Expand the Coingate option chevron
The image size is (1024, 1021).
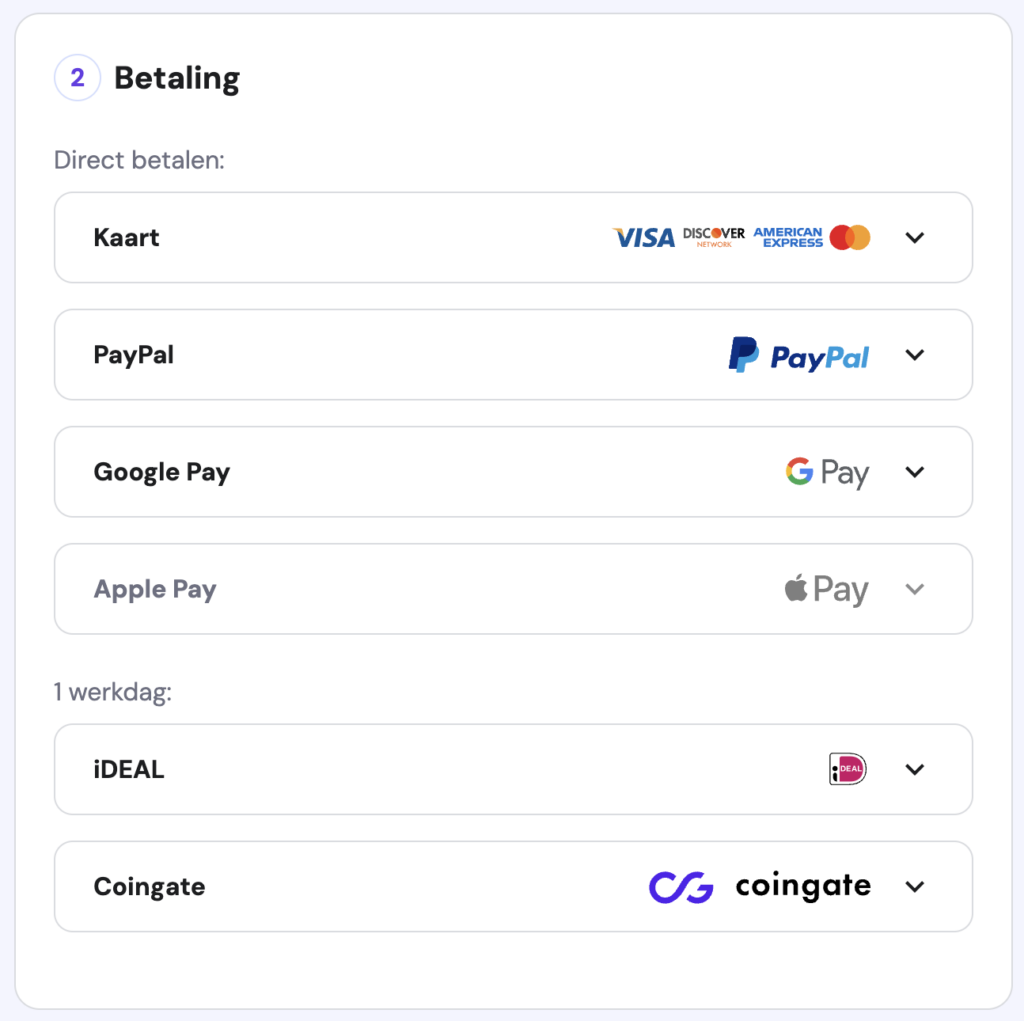pos(915,886)
